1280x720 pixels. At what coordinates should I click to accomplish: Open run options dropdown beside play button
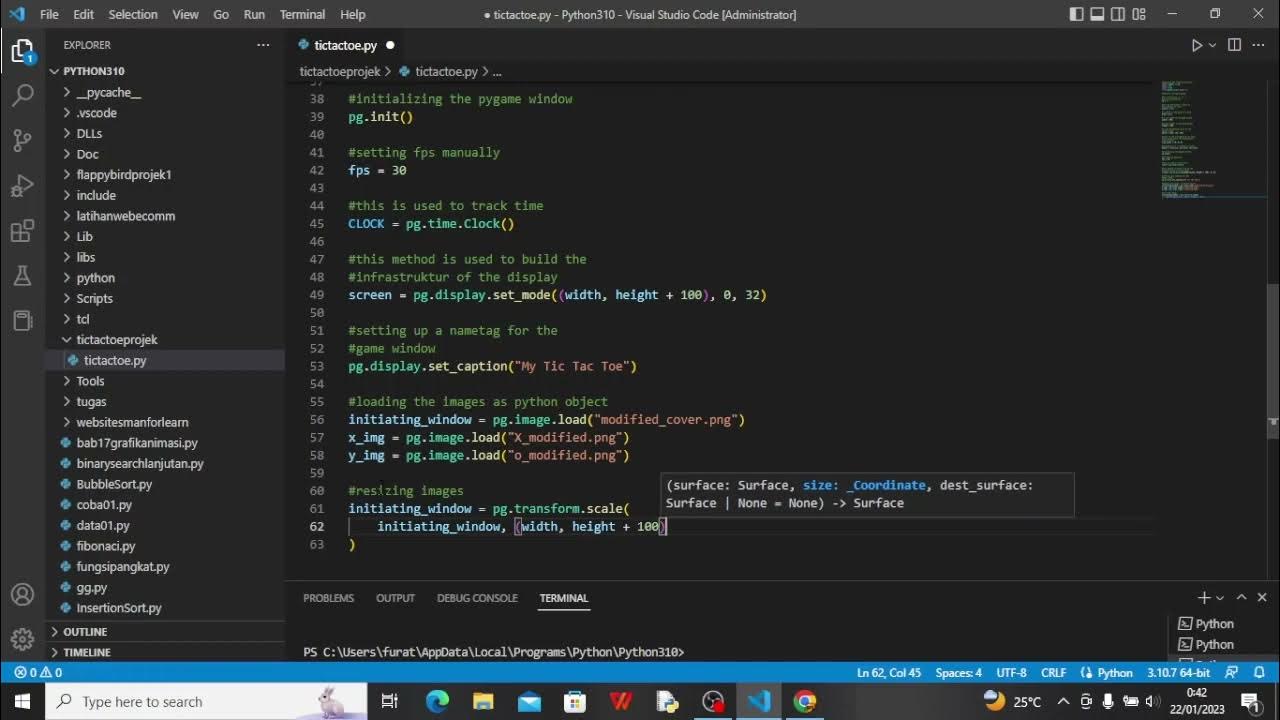[x=1212, y=45]
